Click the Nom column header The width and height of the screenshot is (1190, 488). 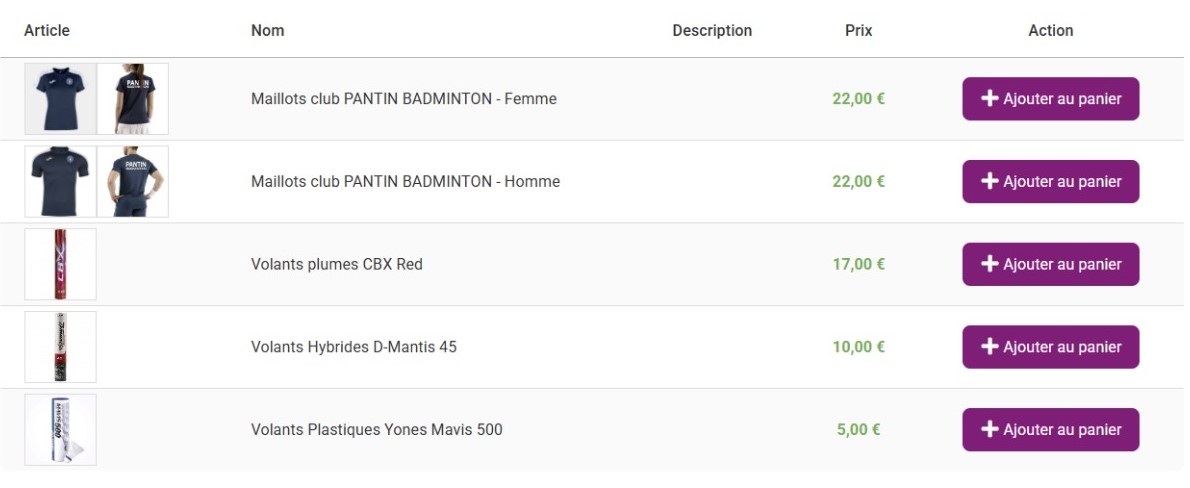(267, 31)
